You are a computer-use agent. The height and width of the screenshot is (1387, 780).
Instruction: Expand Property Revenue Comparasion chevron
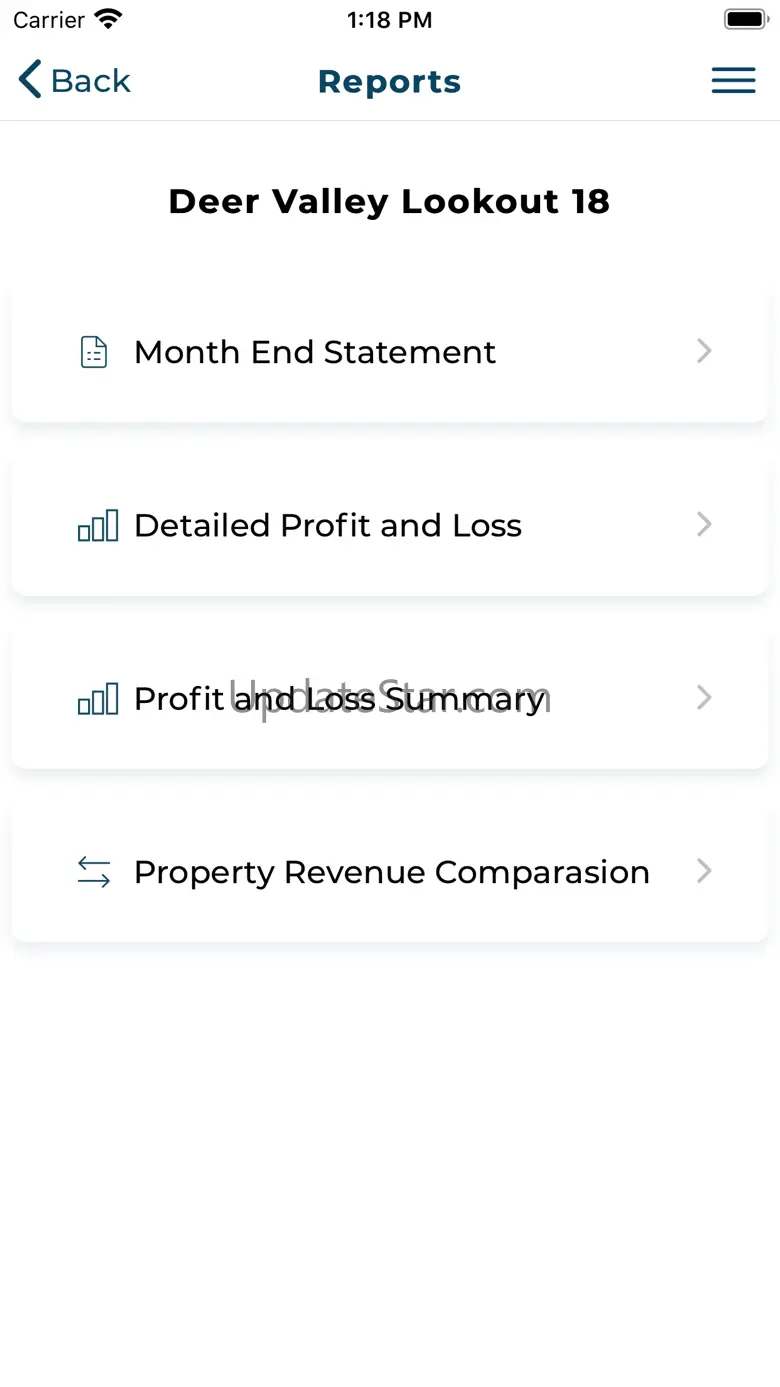(704, 871)
